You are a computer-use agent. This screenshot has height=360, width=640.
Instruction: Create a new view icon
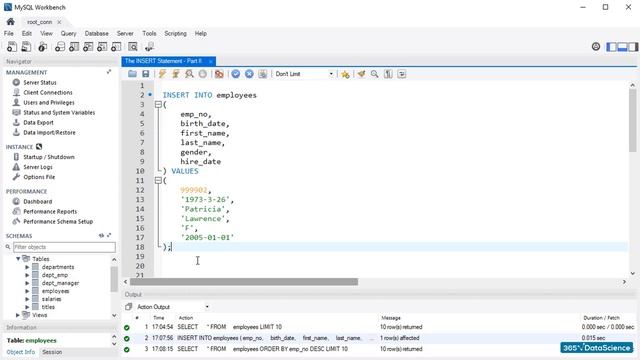pyautogui.click(x=88, y=47)
